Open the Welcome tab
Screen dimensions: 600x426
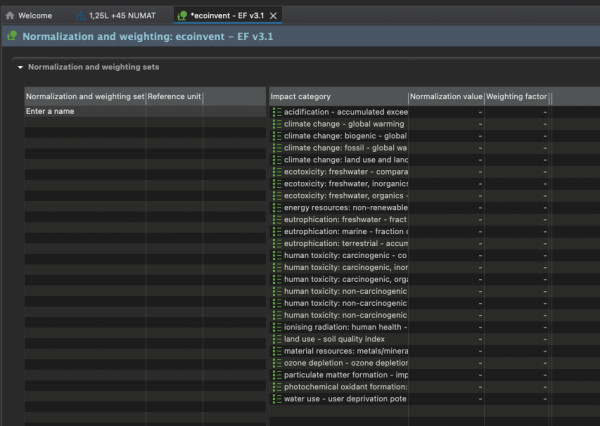point(29,16)
